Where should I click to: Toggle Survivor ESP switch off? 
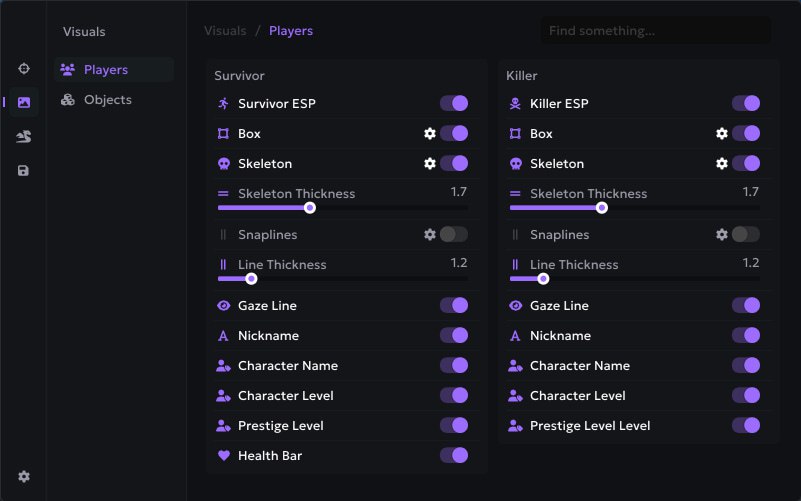pyautogui.click(x=454, y=103)
